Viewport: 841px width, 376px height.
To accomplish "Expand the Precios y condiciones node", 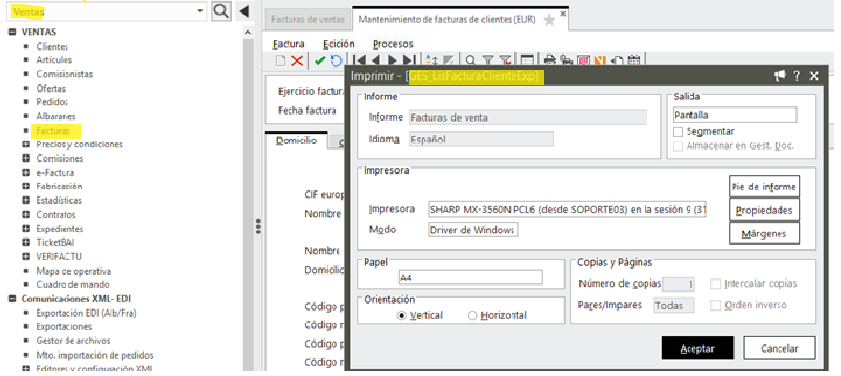I will click(x=26, y=144).
